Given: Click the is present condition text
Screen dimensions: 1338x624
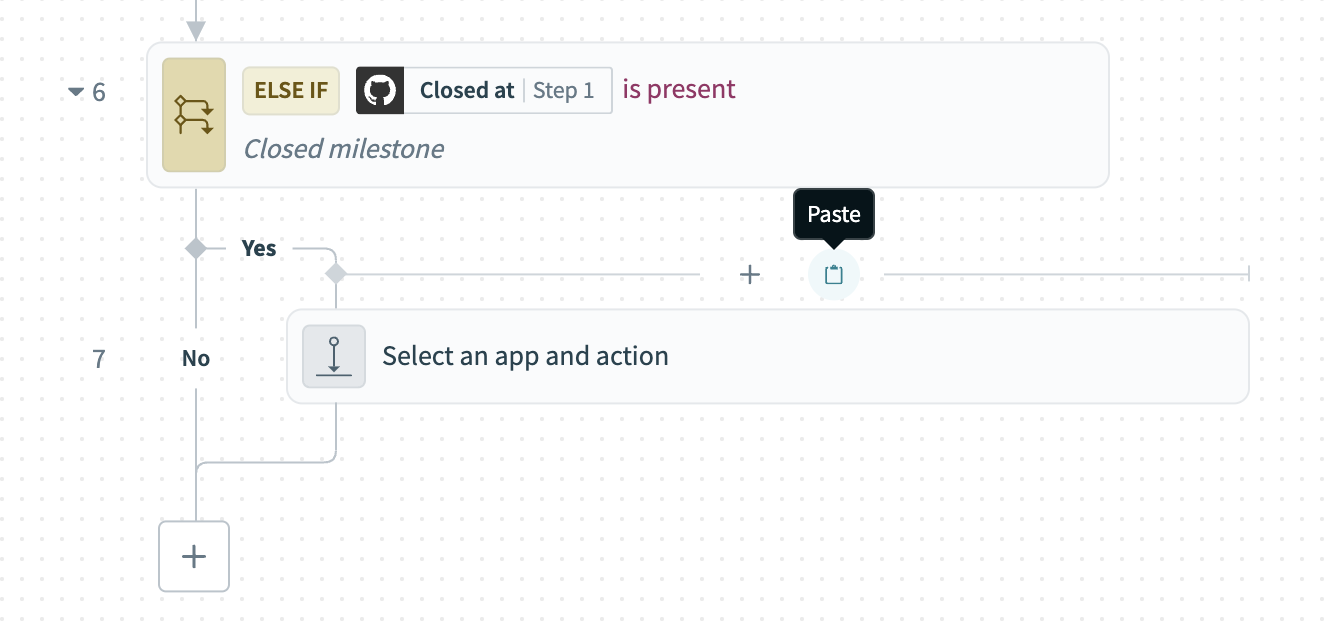Looking at the screenshot, I should coord(678,88).
